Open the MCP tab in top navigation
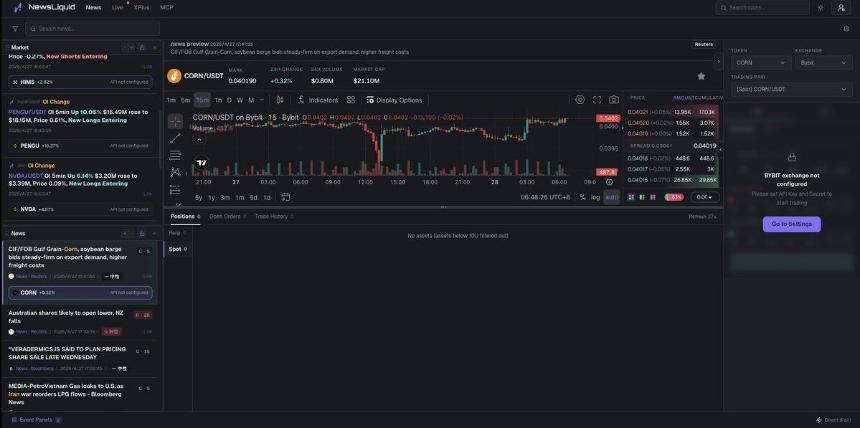The image size is (860, 428). [x=167, y=8]
